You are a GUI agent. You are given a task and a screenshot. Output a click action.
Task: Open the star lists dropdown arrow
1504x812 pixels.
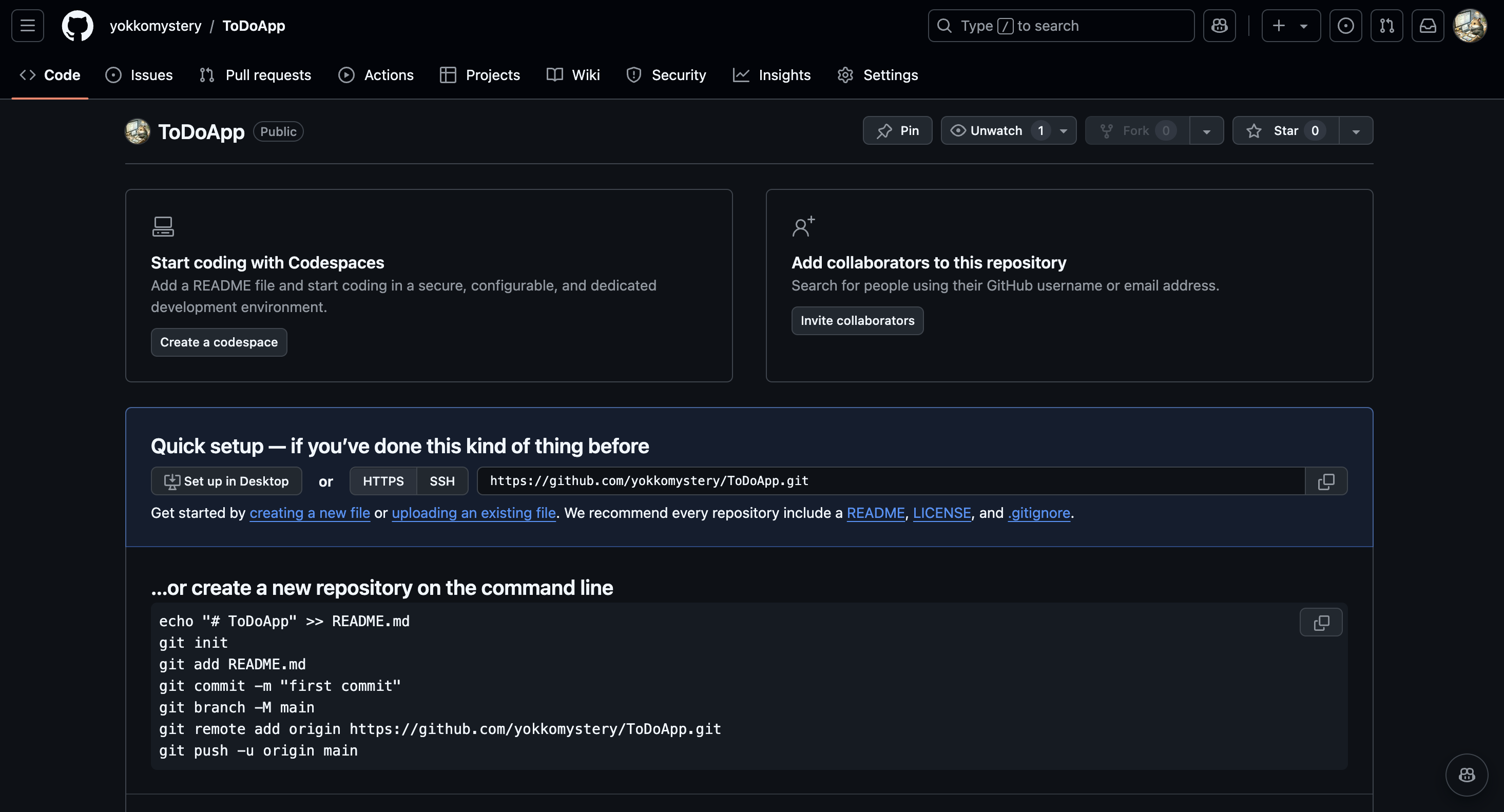pos(1356,131)
